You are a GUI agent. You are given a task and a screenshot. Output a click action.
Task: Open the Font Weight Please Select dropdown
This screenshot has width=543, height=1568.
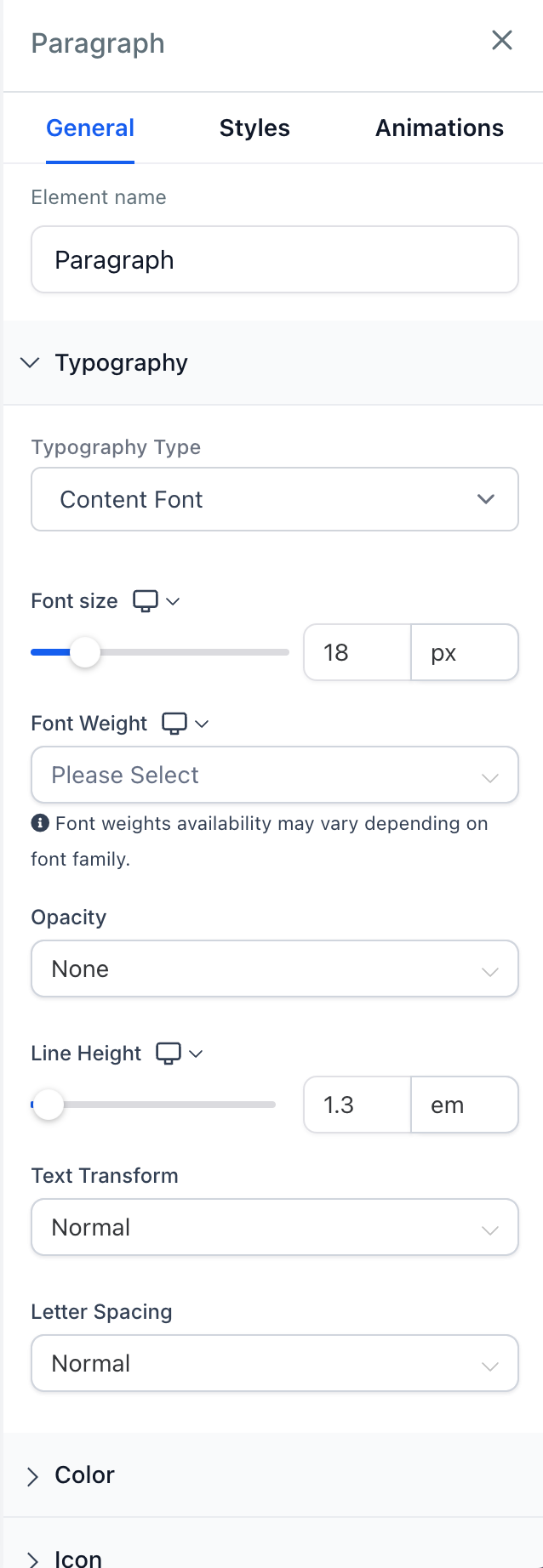pos(274,775)
